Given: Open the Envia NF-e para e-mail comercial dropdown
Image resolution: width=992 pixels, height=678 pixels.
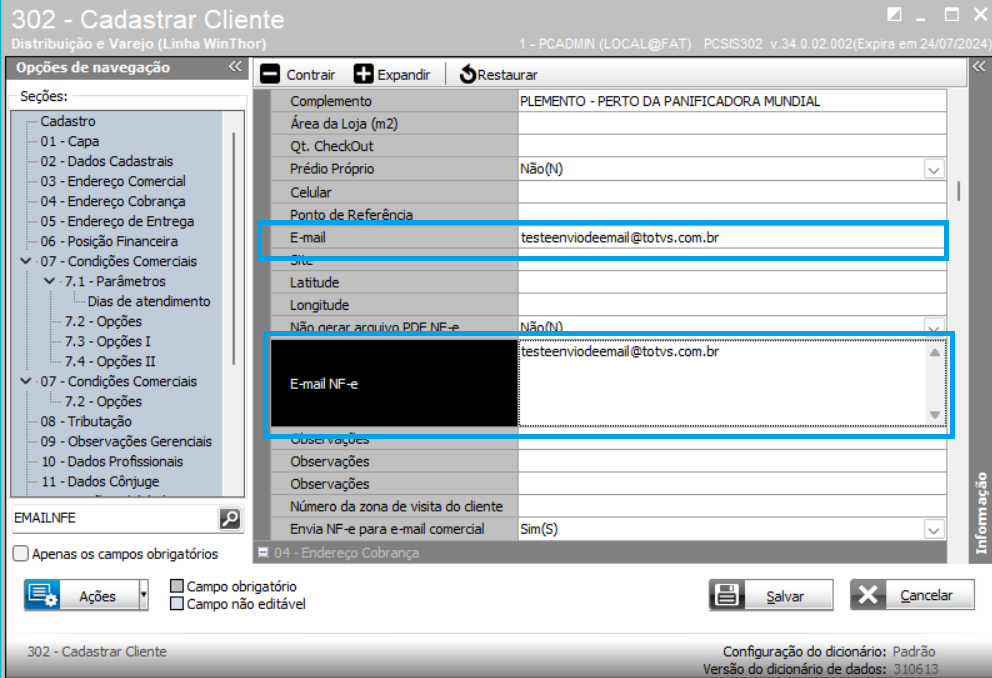Looking at the screenshot, I should click(x=934, y=529).
